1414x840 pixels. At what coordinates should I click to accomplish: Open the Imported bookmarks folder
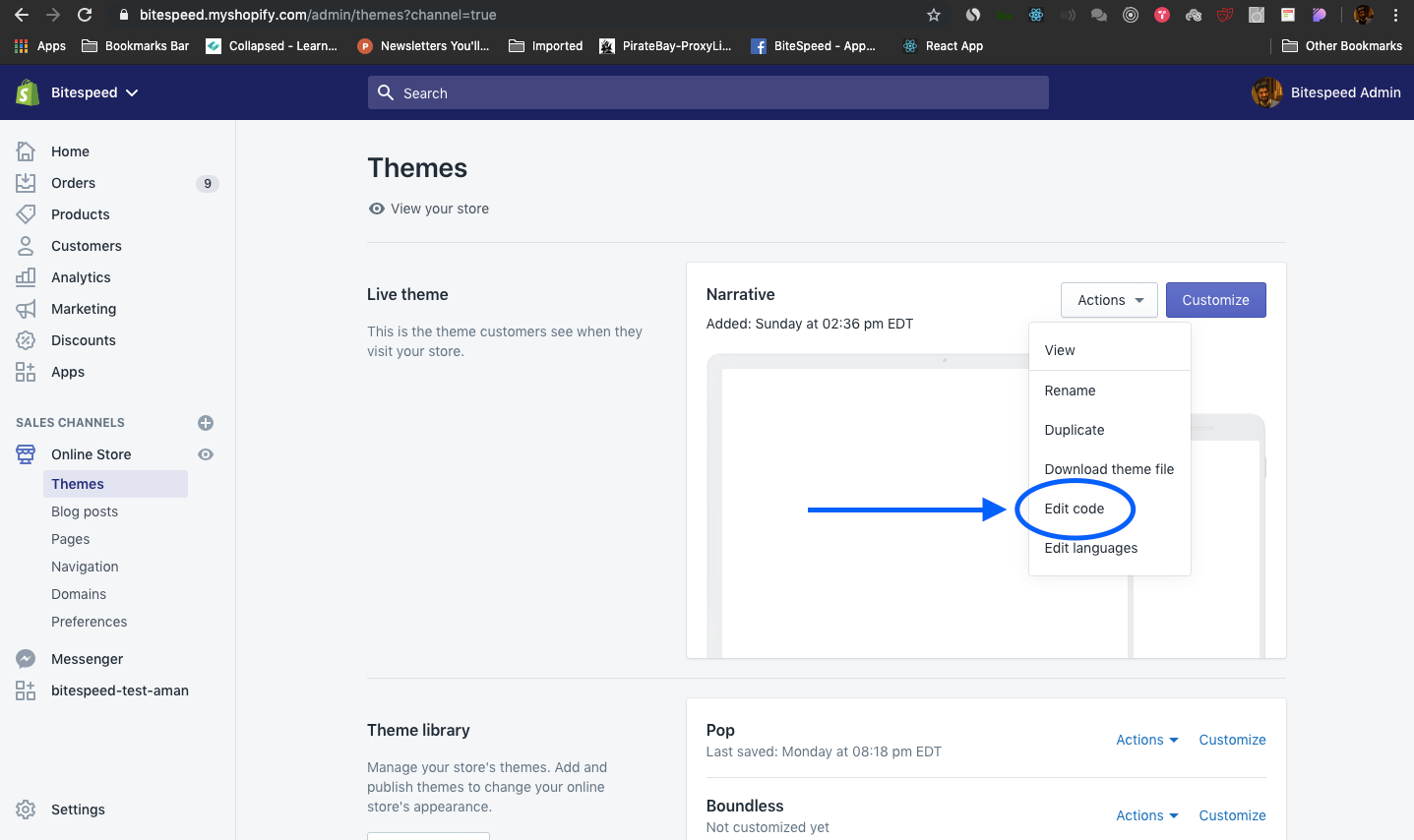click(x=546, y=46)
